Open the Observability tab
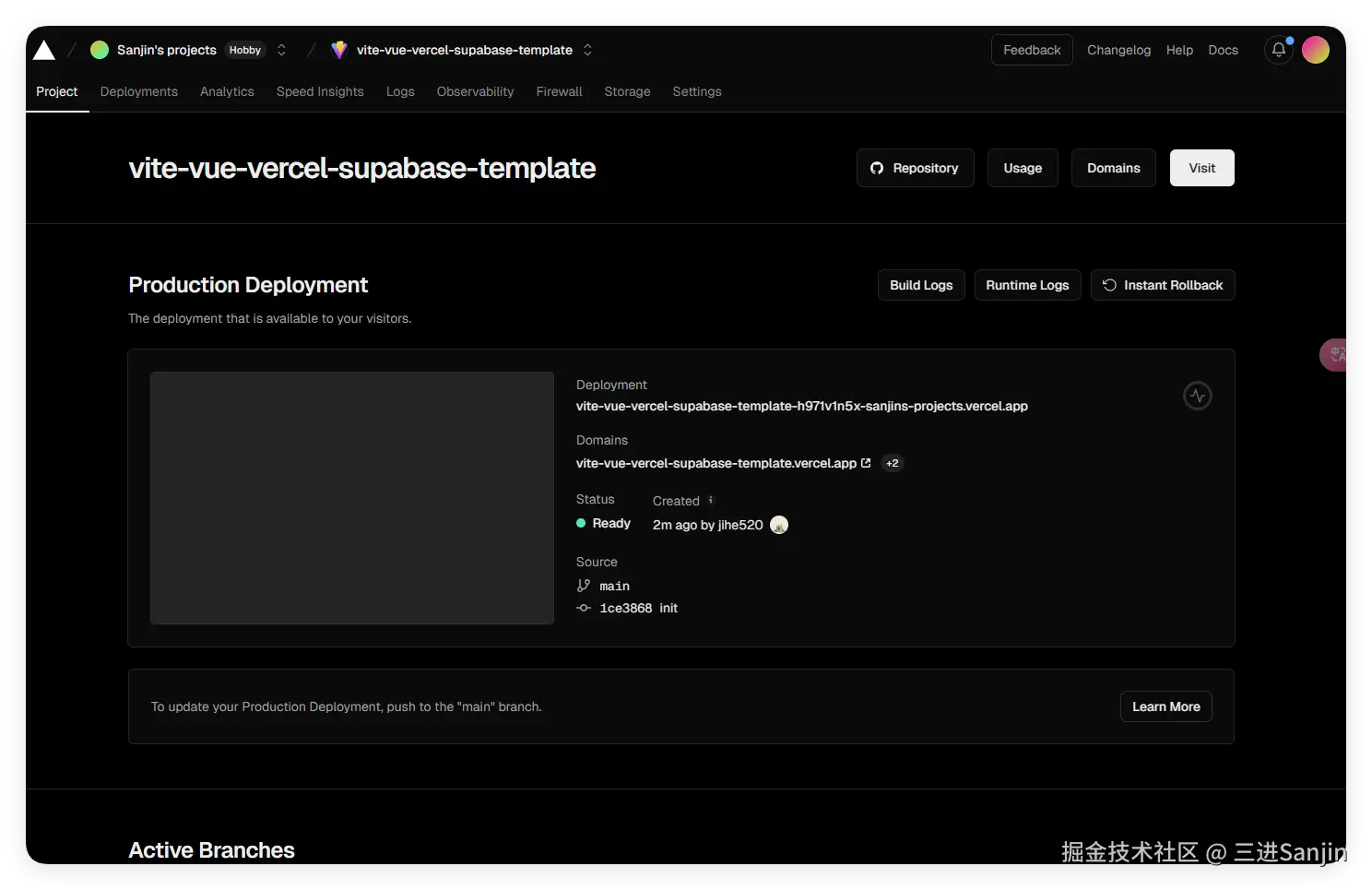This screenshot has width=1372, height=890. point(475,91)
